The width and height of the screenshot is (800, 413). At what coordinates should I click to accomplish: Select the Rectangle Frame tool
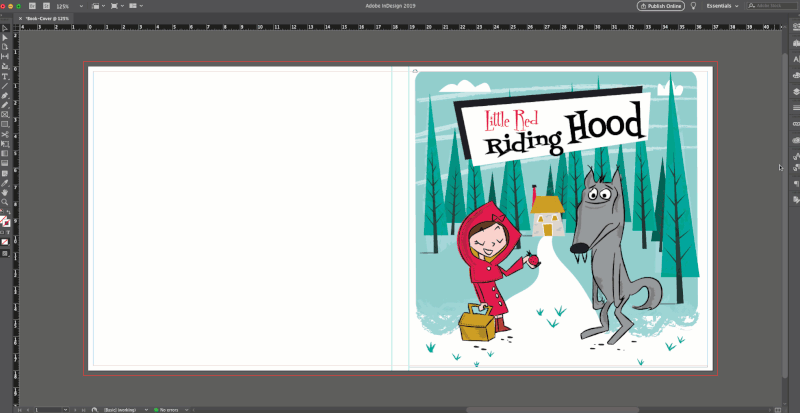click(x=5, y=114)
